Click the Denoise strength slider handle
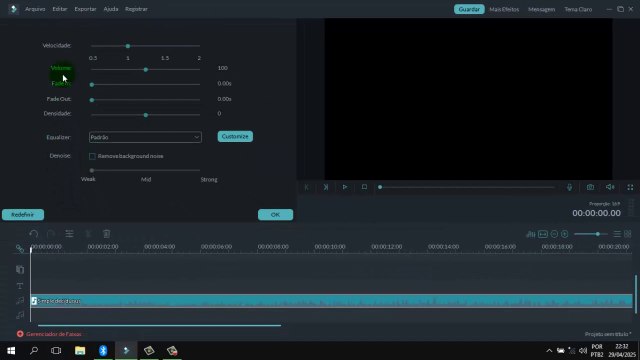 92,170
